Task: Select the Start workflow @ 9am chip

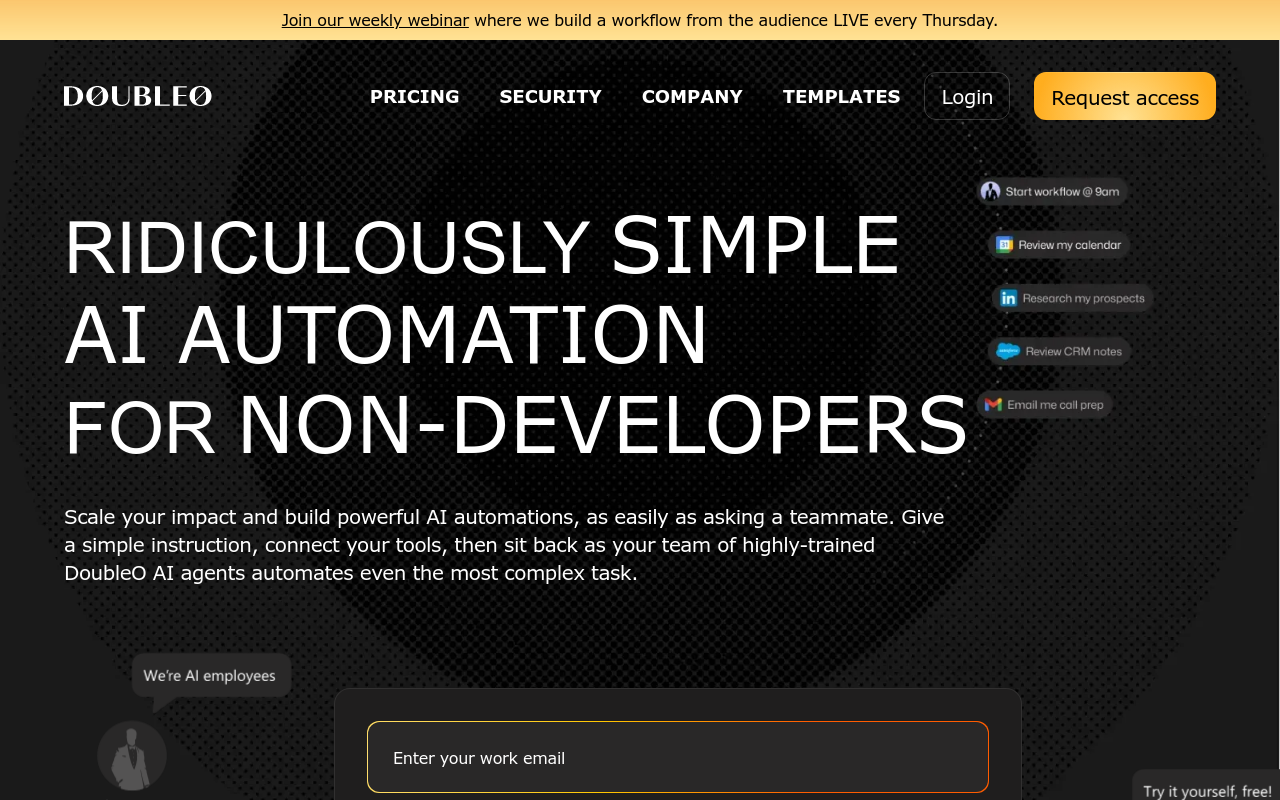Action: tap(1053, 191)
